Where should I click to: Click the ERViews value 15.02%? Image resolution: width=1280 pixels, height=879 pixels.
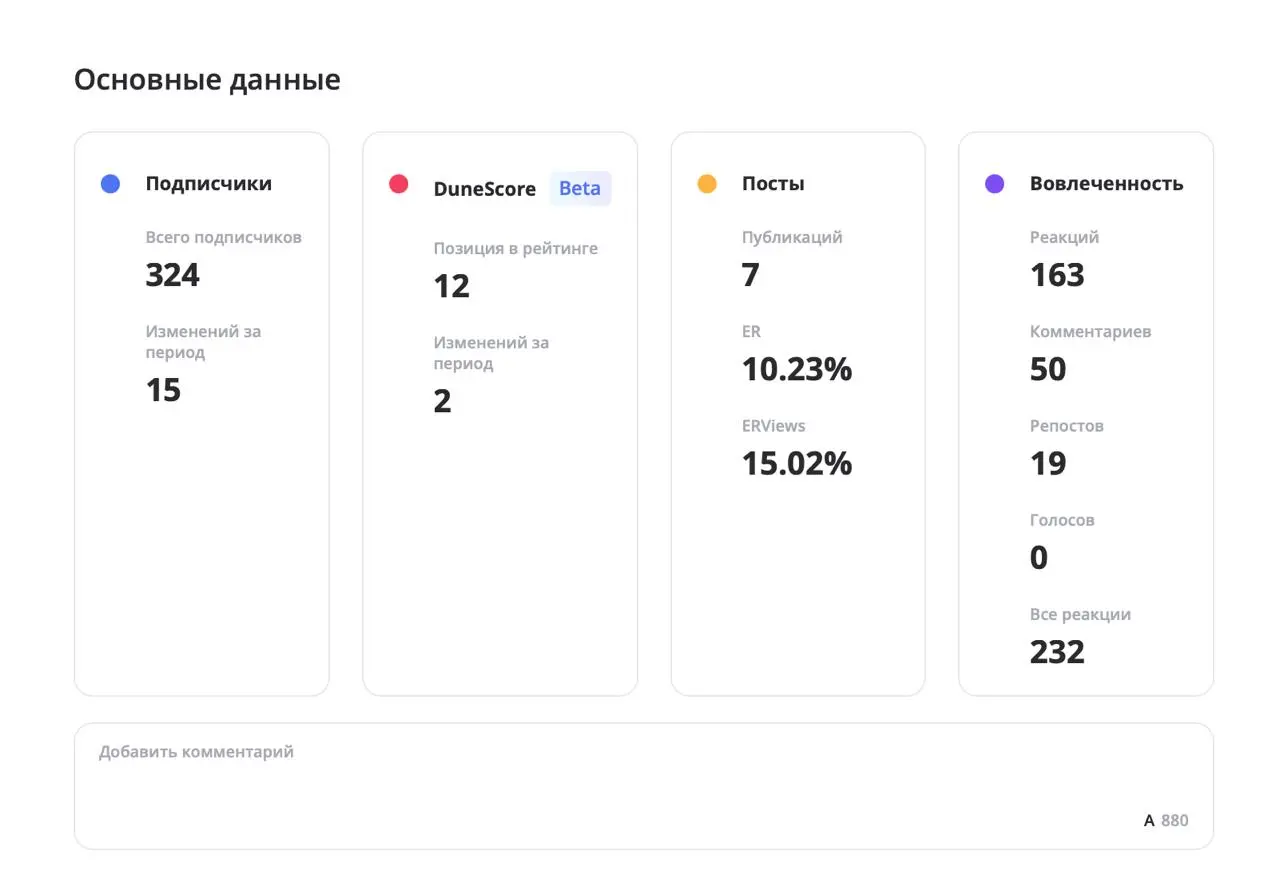click(x=797, y=463)
